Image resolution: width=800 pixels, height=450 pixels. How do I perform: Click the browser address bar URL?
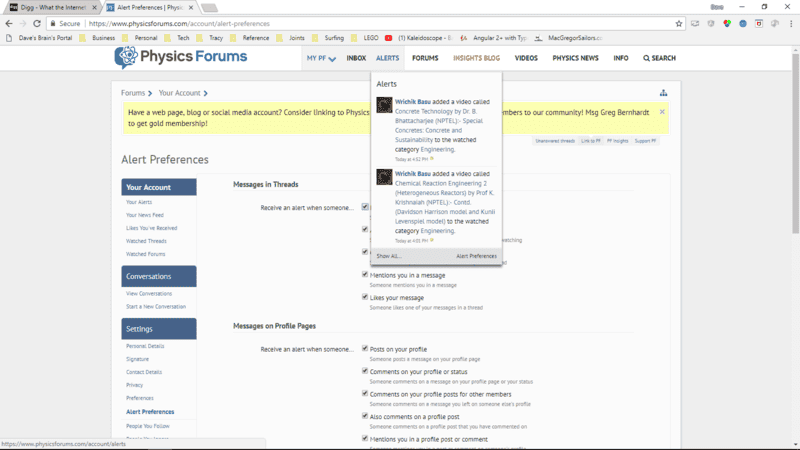pyautogui.click(x=179, y=23)
